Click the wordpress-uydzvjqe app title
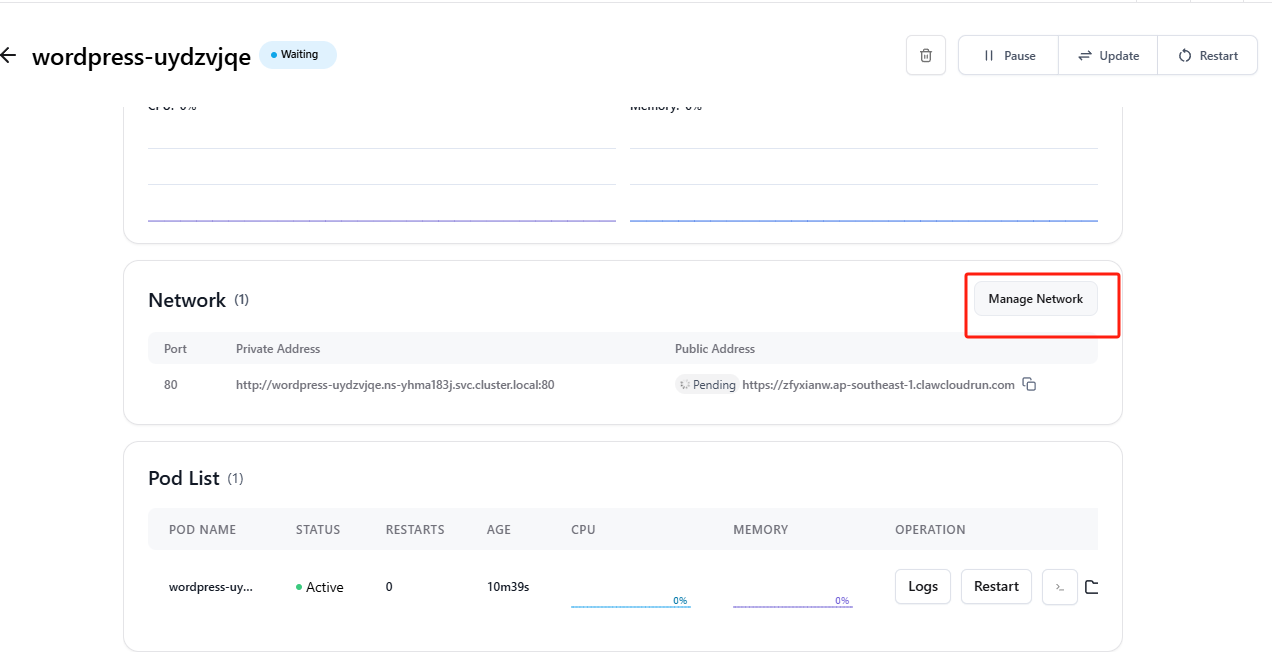 pyautogui.click(x=141, y=57)
